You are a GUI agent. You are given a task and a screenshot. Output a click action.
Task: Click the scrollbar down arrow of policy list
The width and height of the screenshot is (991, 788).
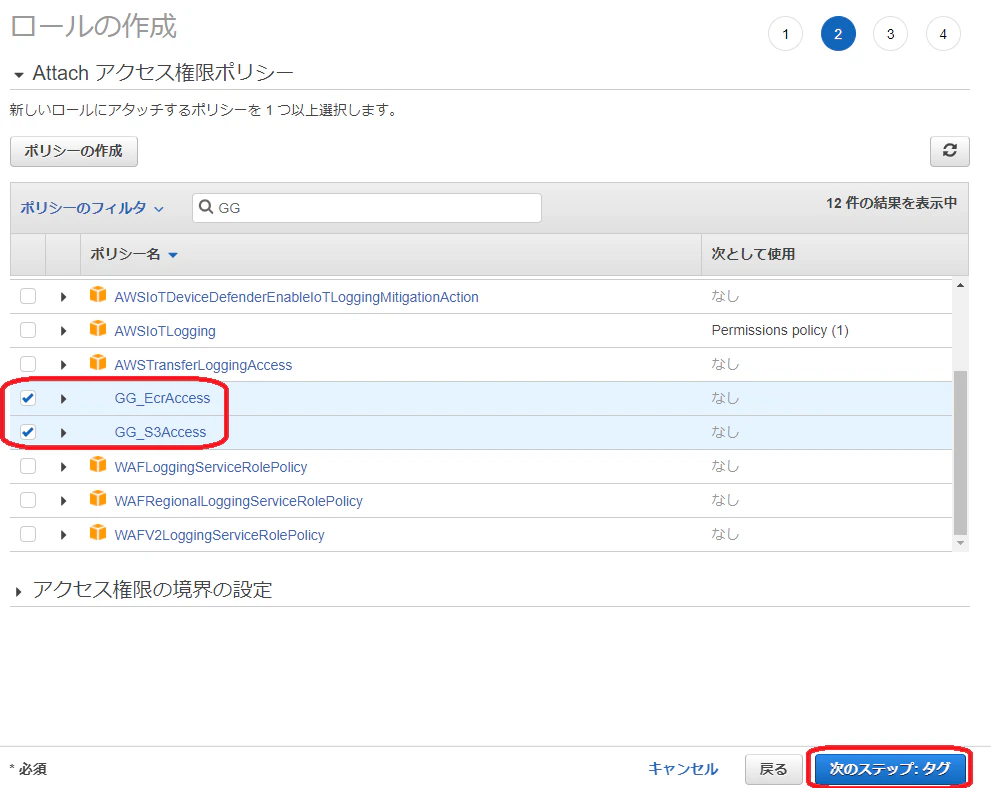click(960, 543)
